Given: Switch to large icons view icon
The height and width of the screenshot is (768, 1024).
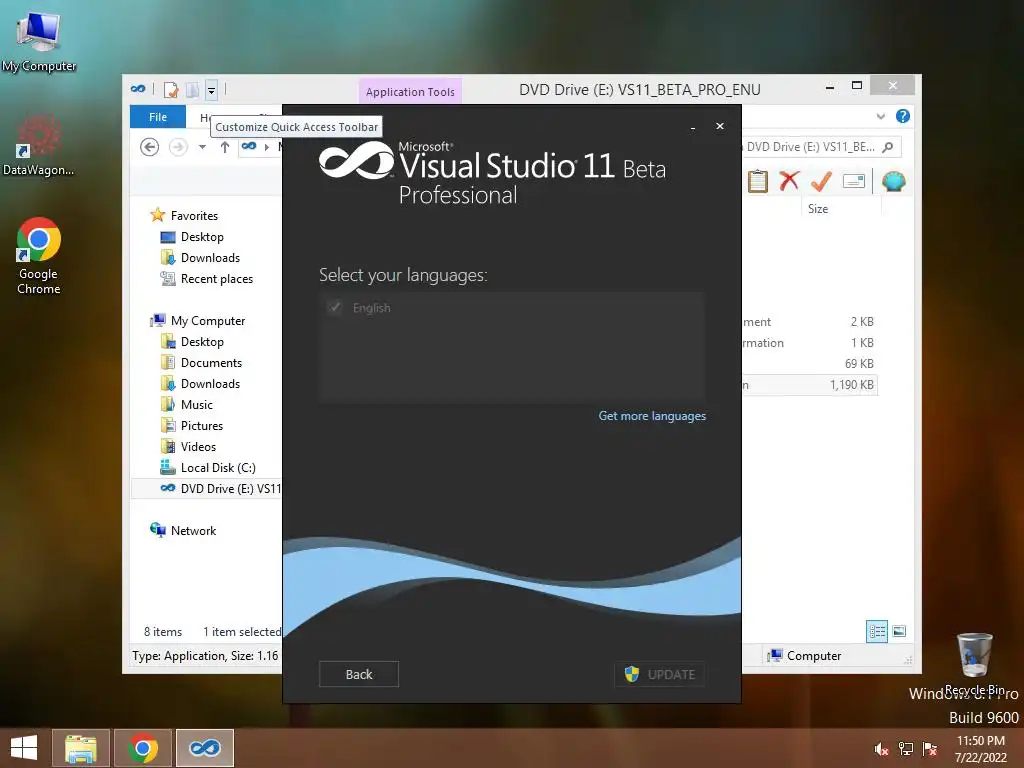Looking at the screenshot, I should (899, 631).
